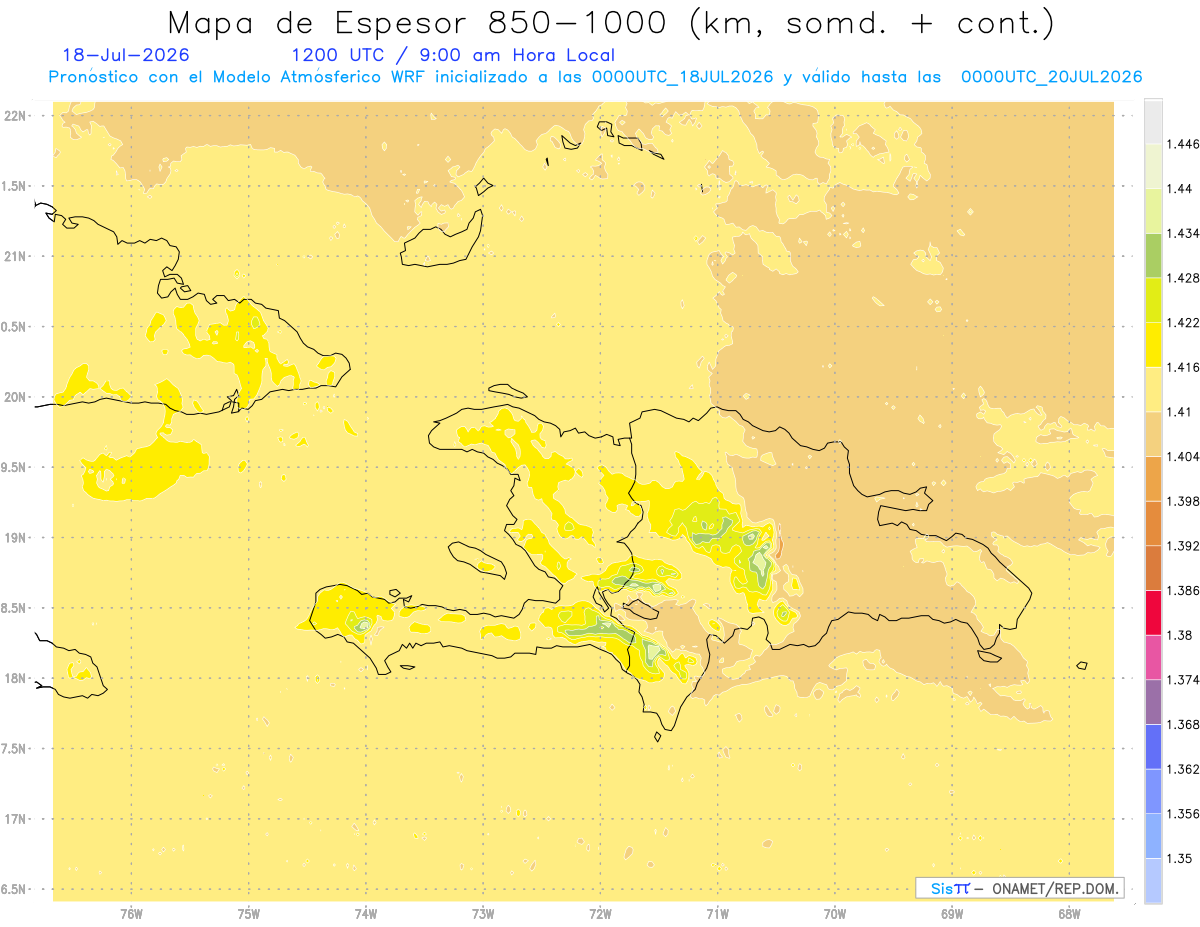Click the colorbar value '1.41'
The height and width of the screenshot is (927, 1200).
tap(1178, 412)
